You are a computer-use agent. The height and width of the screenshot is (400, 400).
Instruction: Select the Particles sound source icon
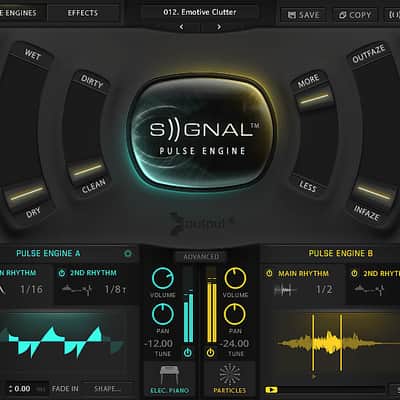point(230,375)
